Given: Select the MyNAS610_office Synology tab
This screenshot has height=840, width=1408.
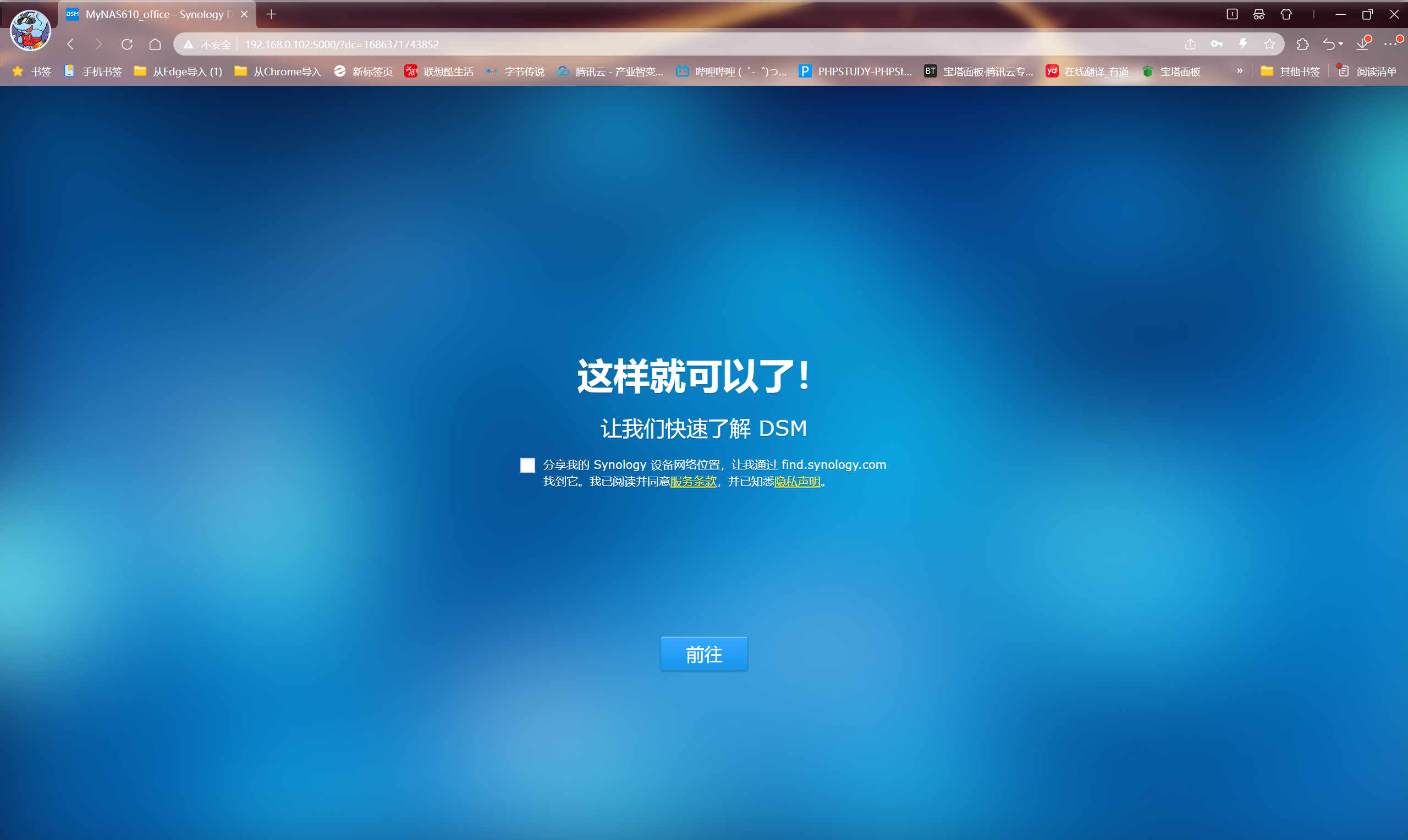Looking at the screenshot, I should [x=157, y=14].
